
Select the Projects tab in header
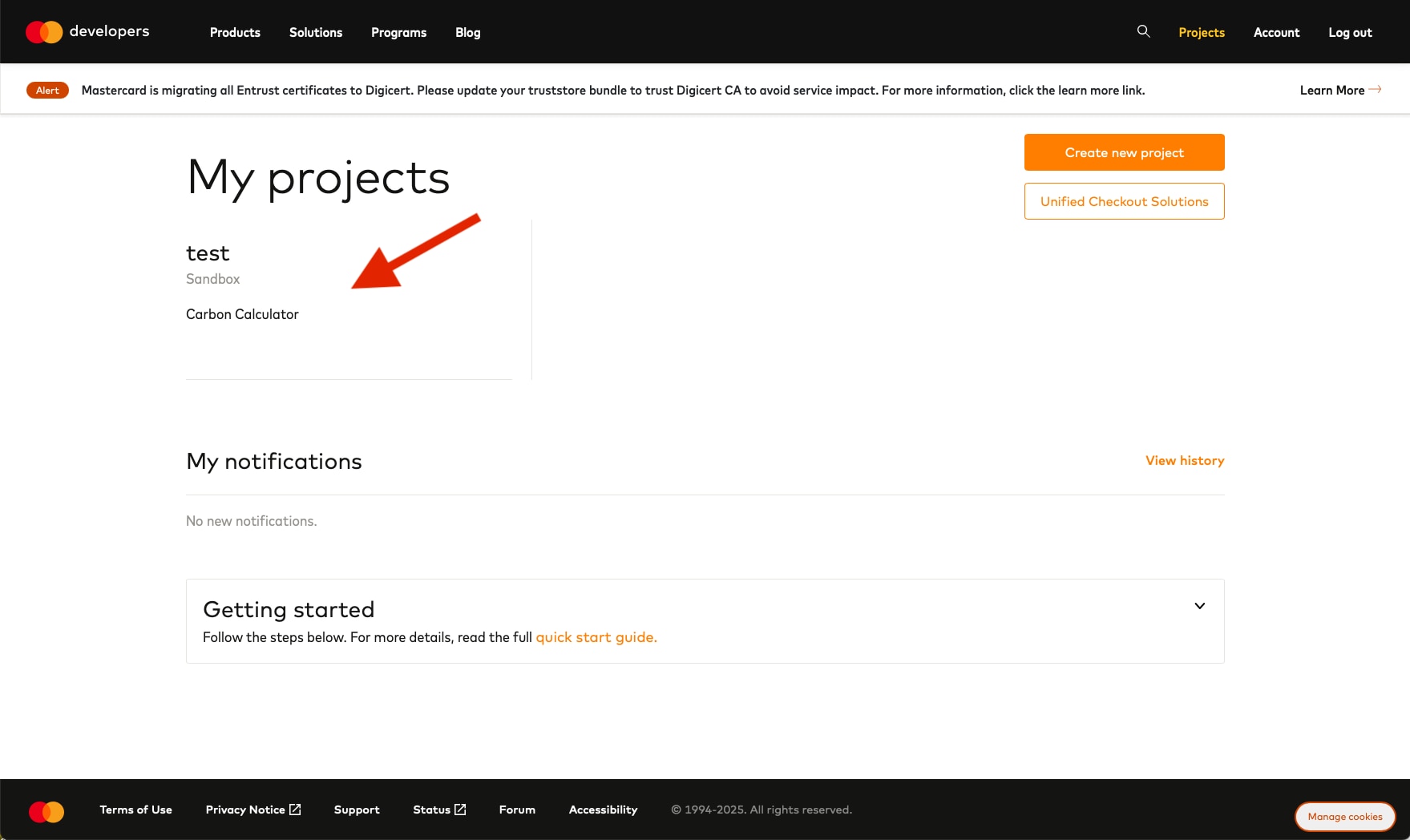[1201, 33]
